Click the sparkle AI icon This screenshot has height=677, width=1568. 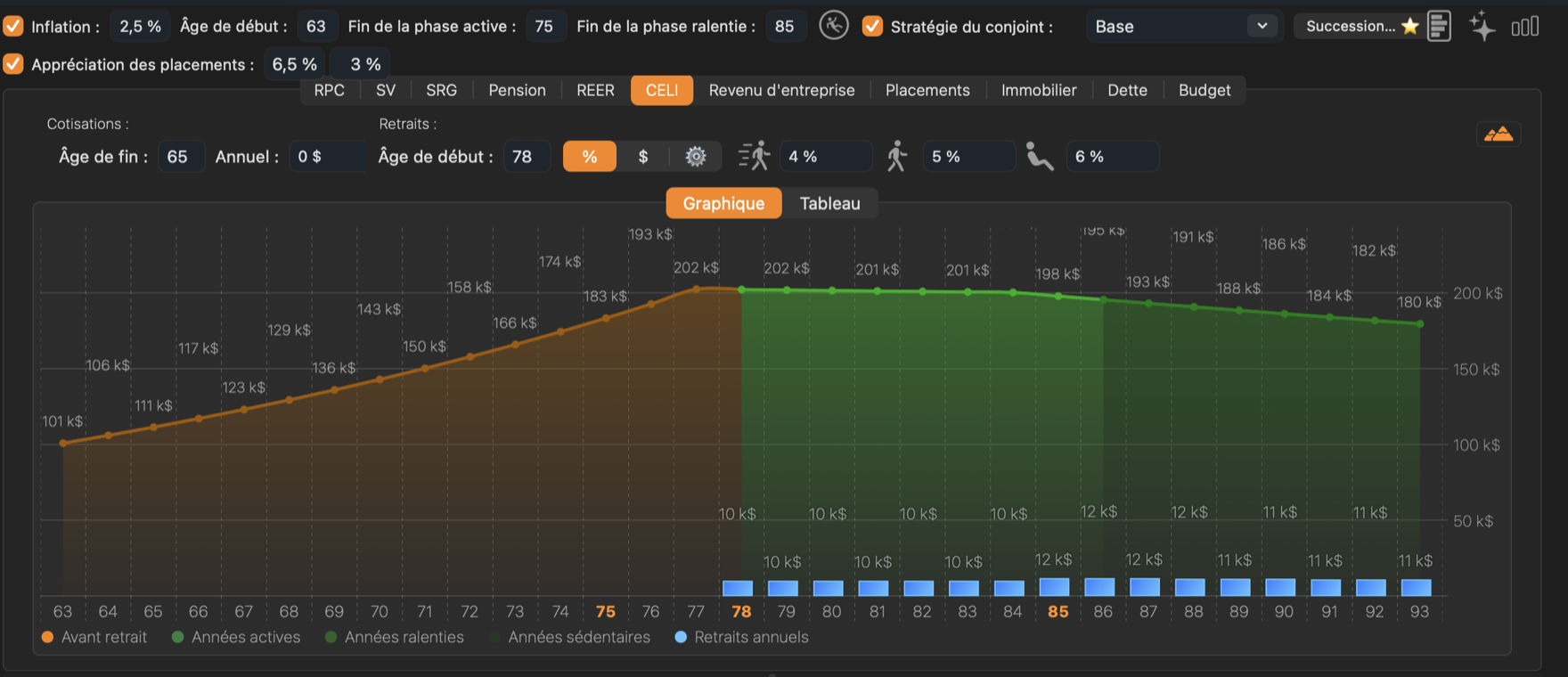tap(1482, 26)
